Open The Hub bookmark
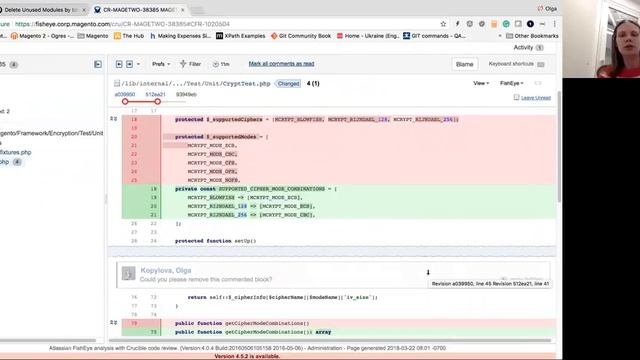640x360 pixels. pyautogui.click(x=129, y=36)
